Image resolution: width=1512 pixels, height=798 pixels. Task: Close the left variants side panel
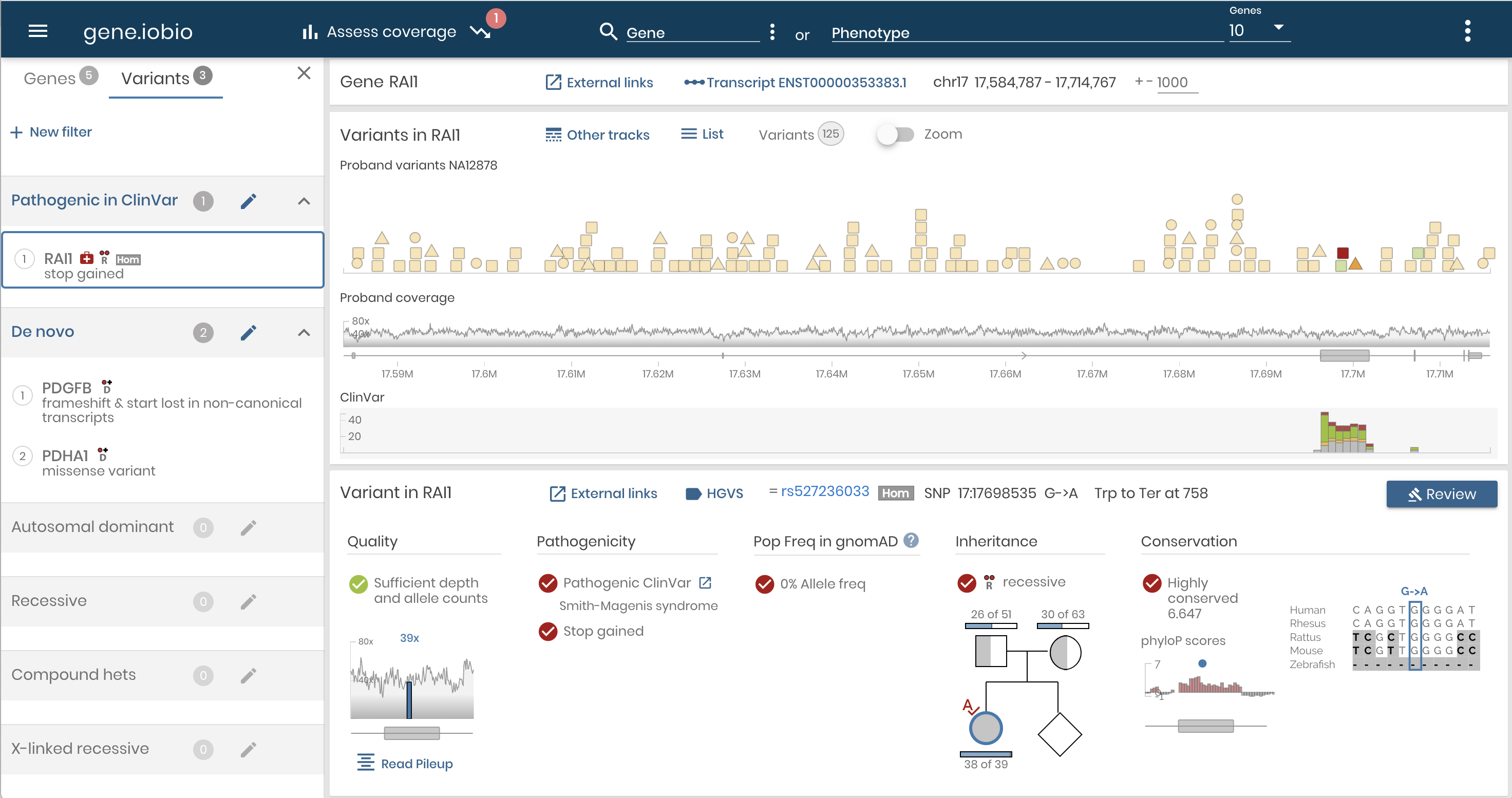click(304, 73)
